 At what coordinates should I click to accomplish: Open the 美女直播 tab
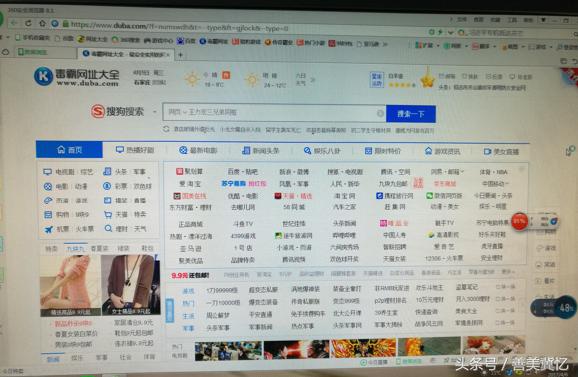pyautogui.click(x=501, y=152)
